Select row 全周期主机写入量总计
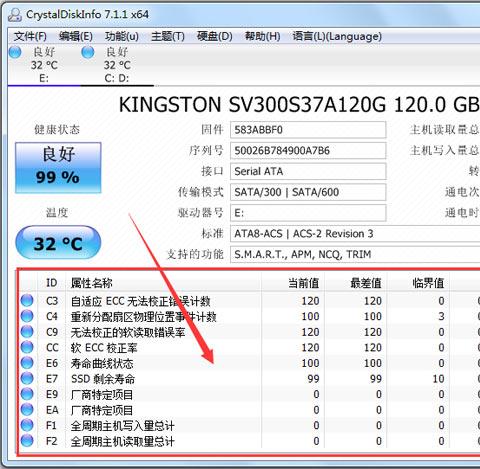Screen dimensions: 480x469 pyautogui.click(x=249, y=425)
